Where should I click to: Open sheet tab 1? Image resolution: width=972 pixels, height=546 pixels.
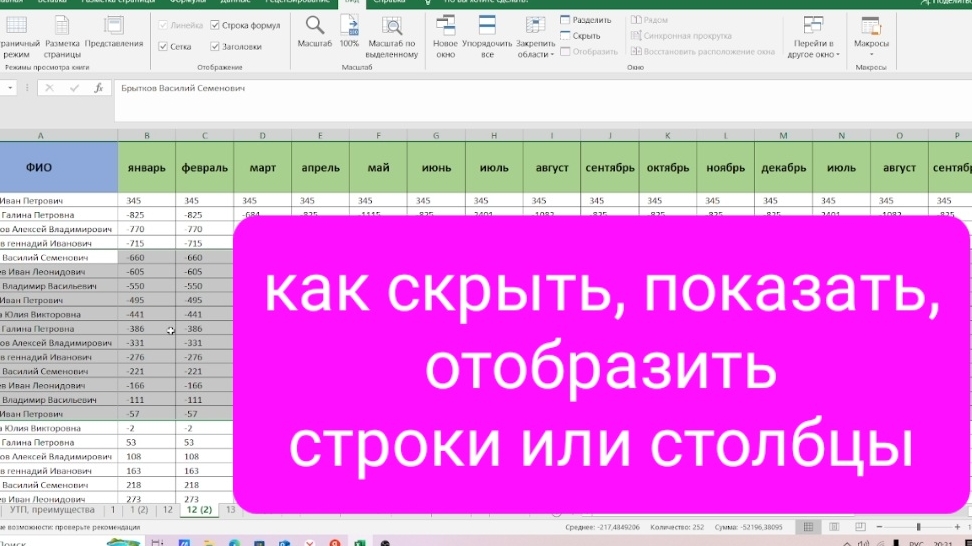pyautogui.click(x=113, y=510)
